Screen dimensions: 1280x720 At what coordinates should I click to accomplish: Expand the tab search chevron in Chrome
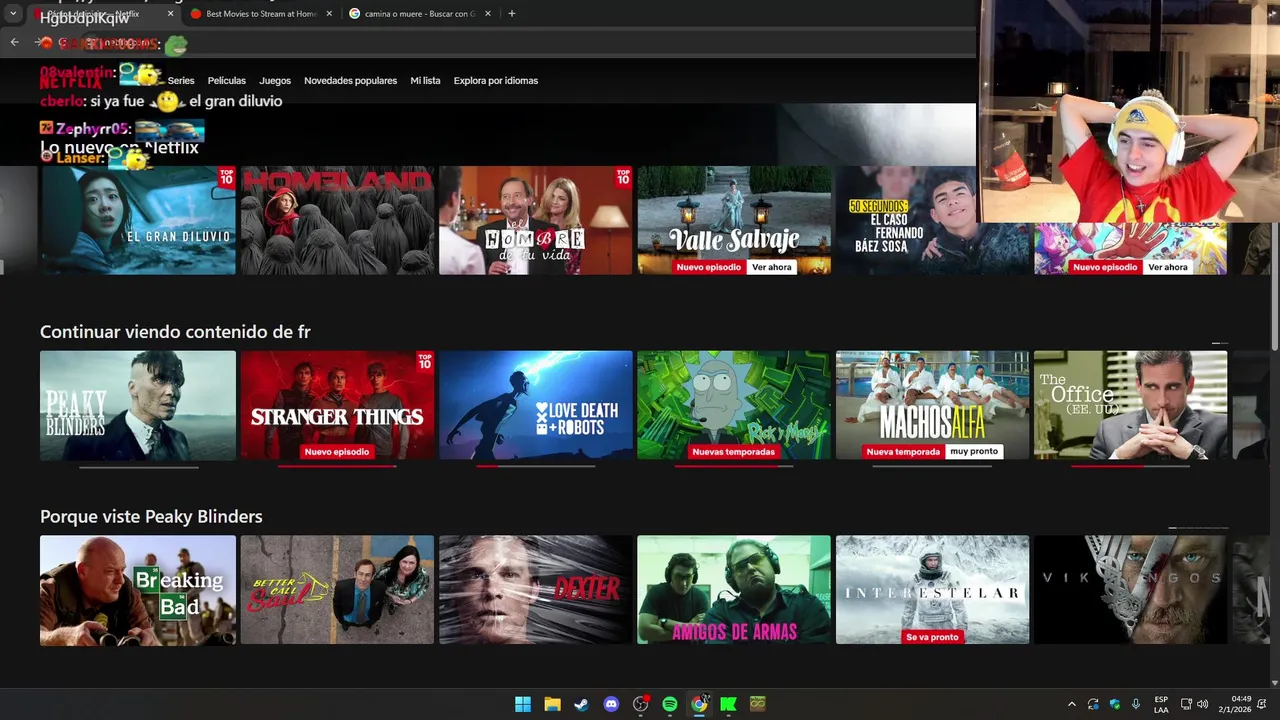click(x=13, y=14)
